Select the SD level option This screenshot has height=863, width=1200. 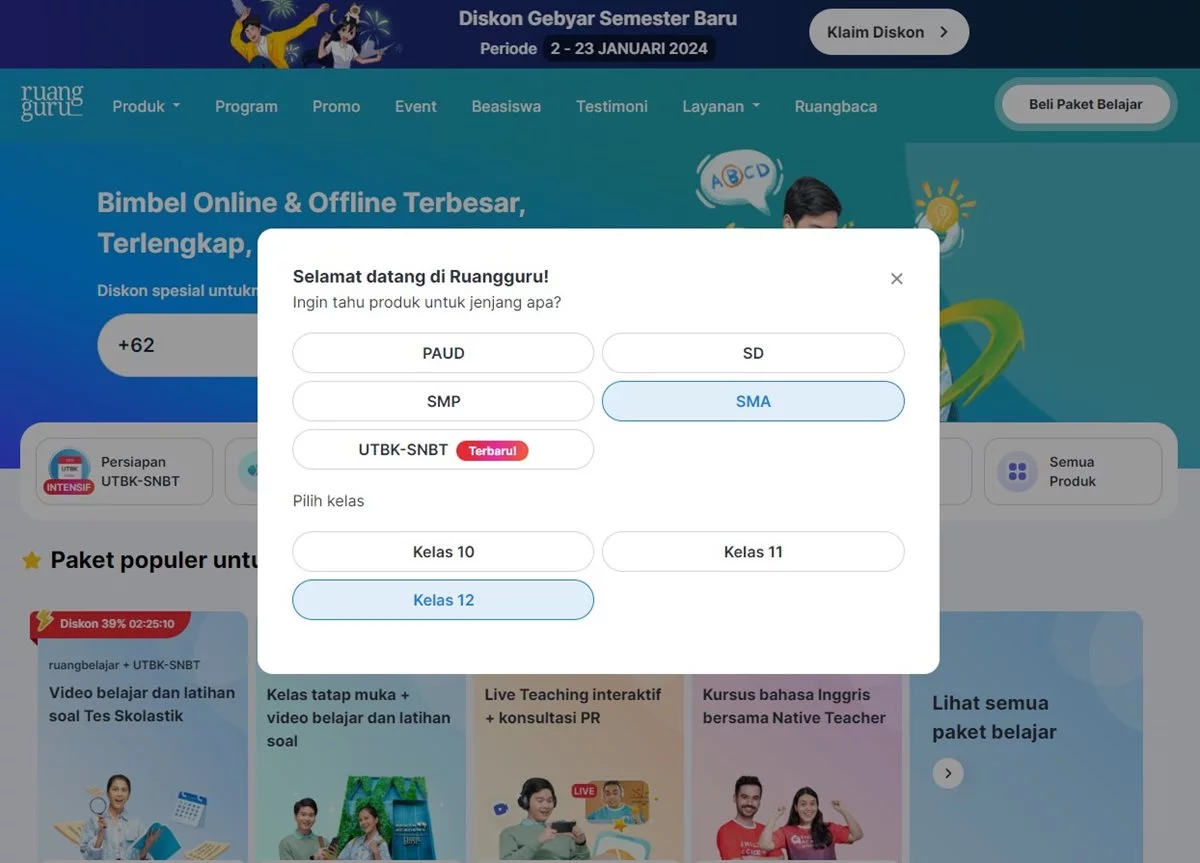click(x=753, y=353)
